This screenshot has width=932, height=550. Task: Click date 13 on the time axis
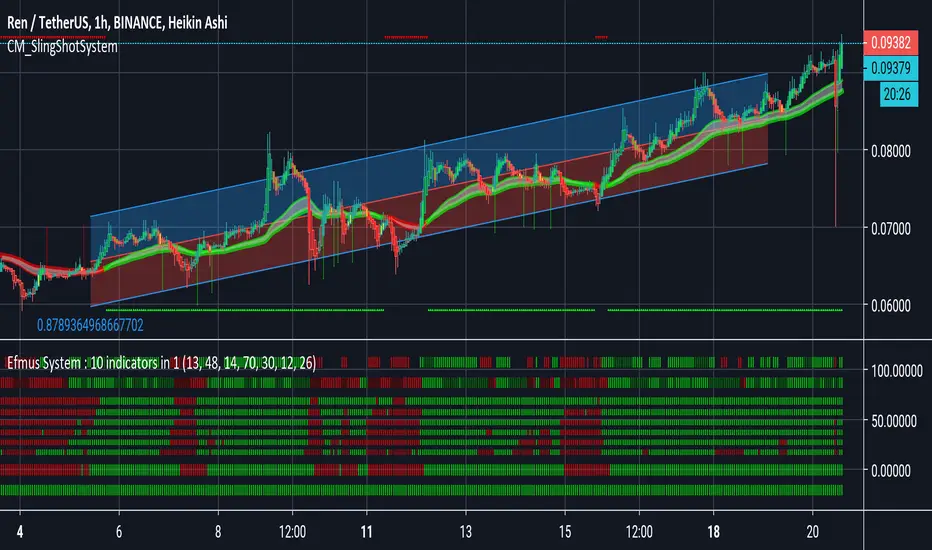(x=465, y=531)
